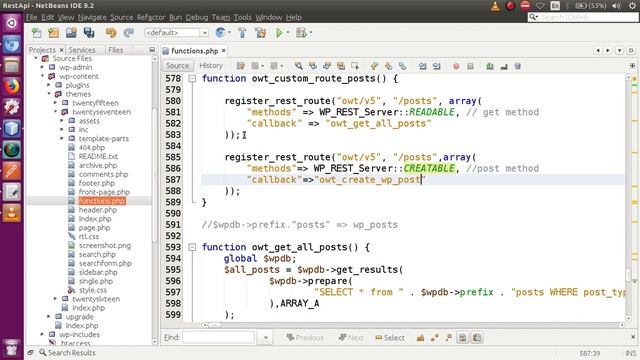This screenshot has width=640, height=360.
Task: Click Toggle Rectangular Selection icon
Action: tap(355, 66)
